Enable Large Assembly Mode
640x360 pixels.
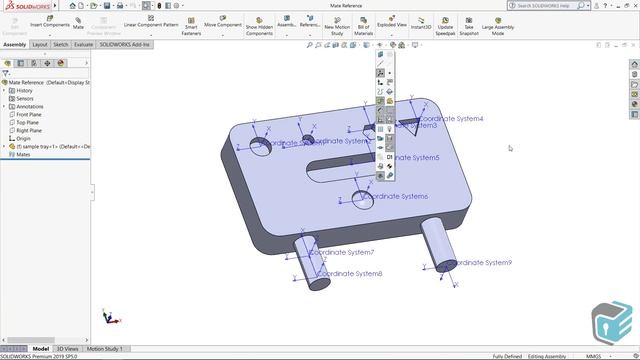(498, 26)
